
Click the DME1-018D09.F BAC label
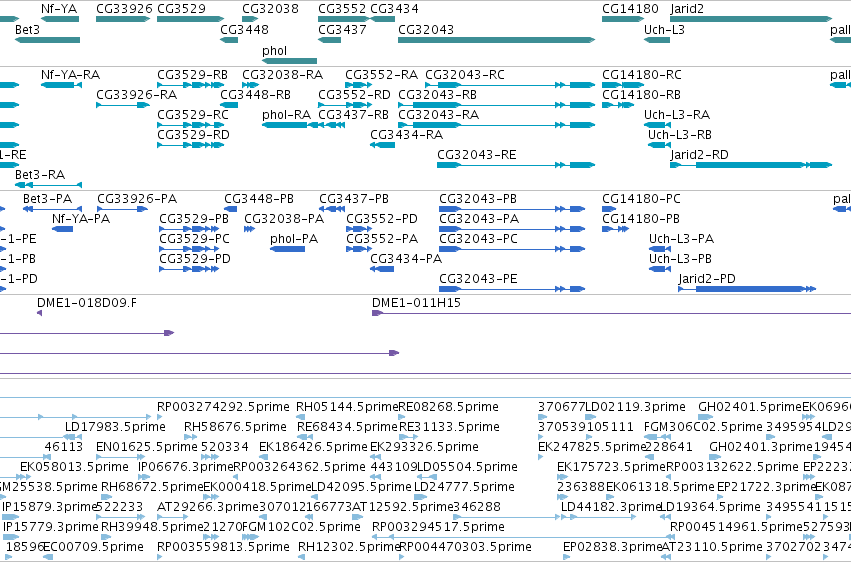87,303
